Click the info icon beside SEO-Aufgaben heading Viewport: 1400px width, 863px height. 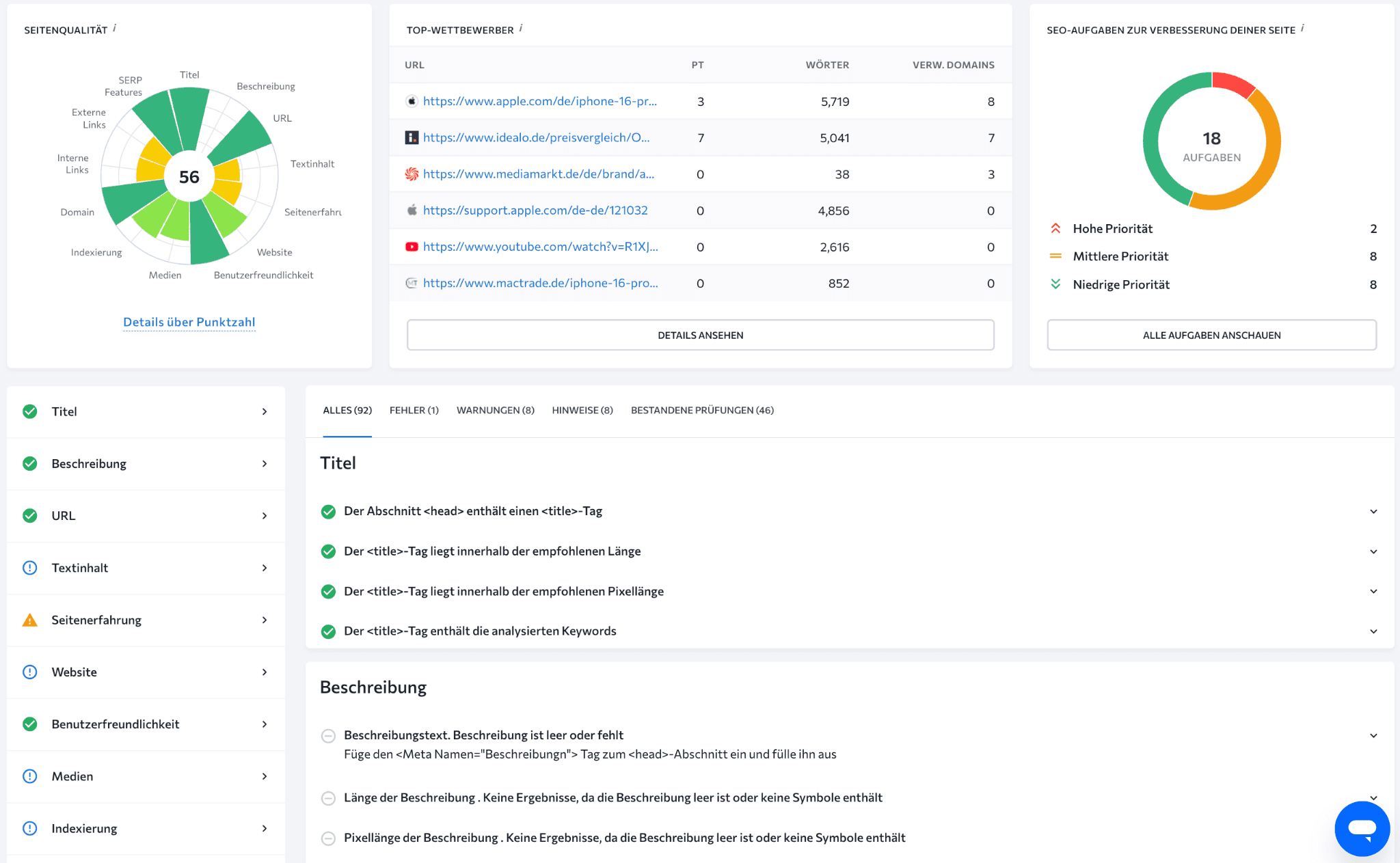[1302, 28]
